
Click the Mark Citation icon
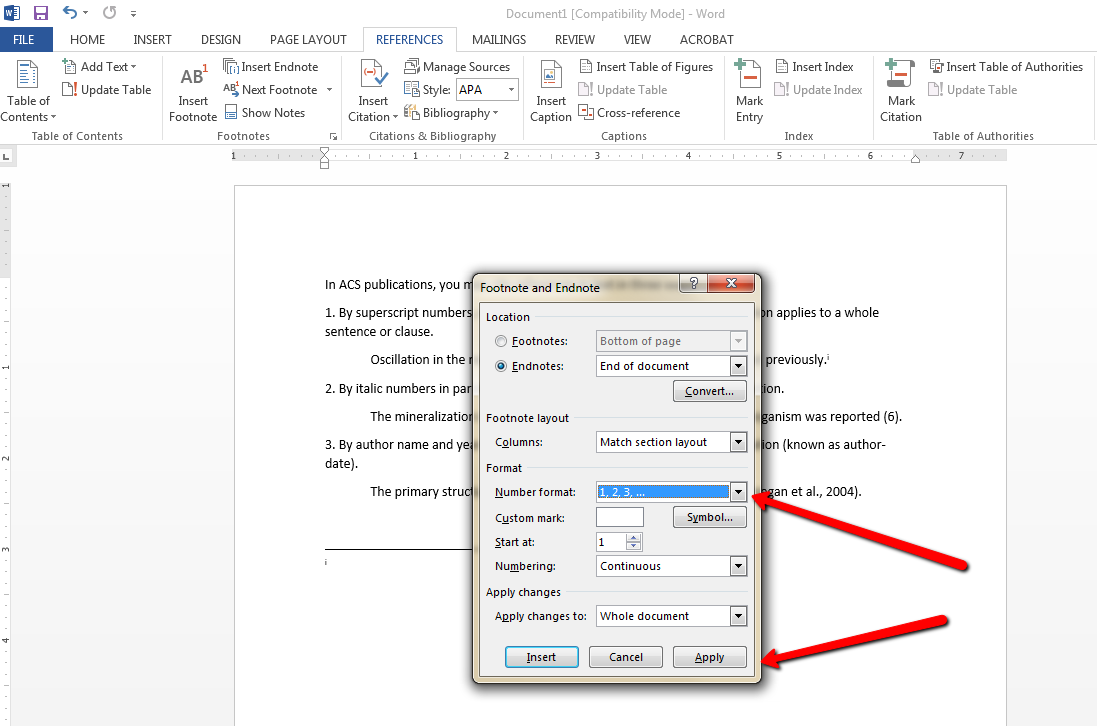[x=900, y=88]
